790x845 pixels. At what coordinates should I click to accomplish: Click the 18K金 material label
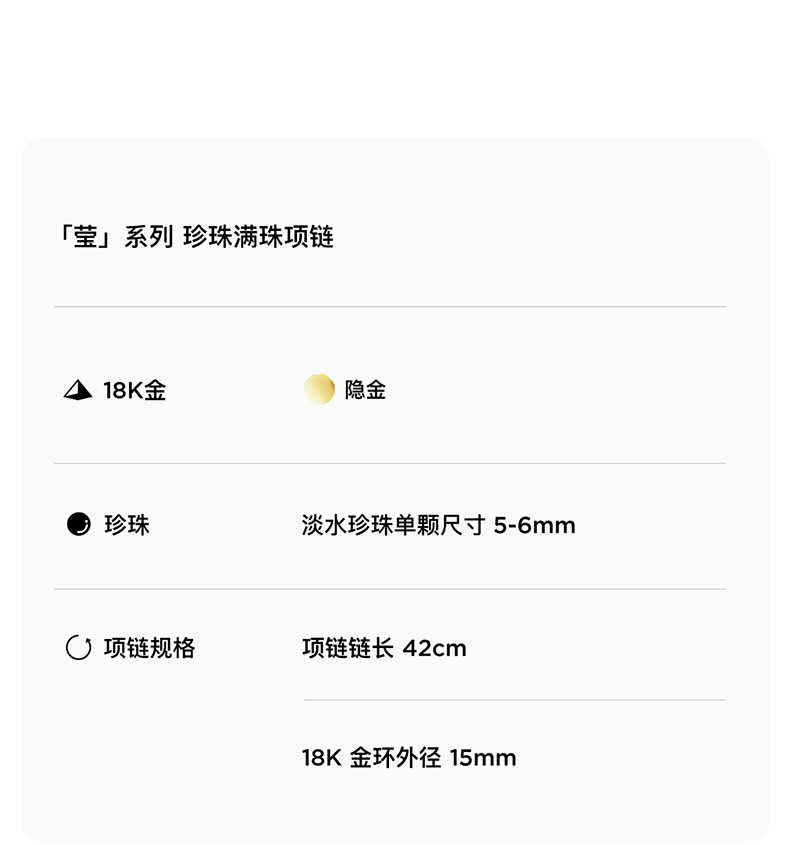[134, 391]
